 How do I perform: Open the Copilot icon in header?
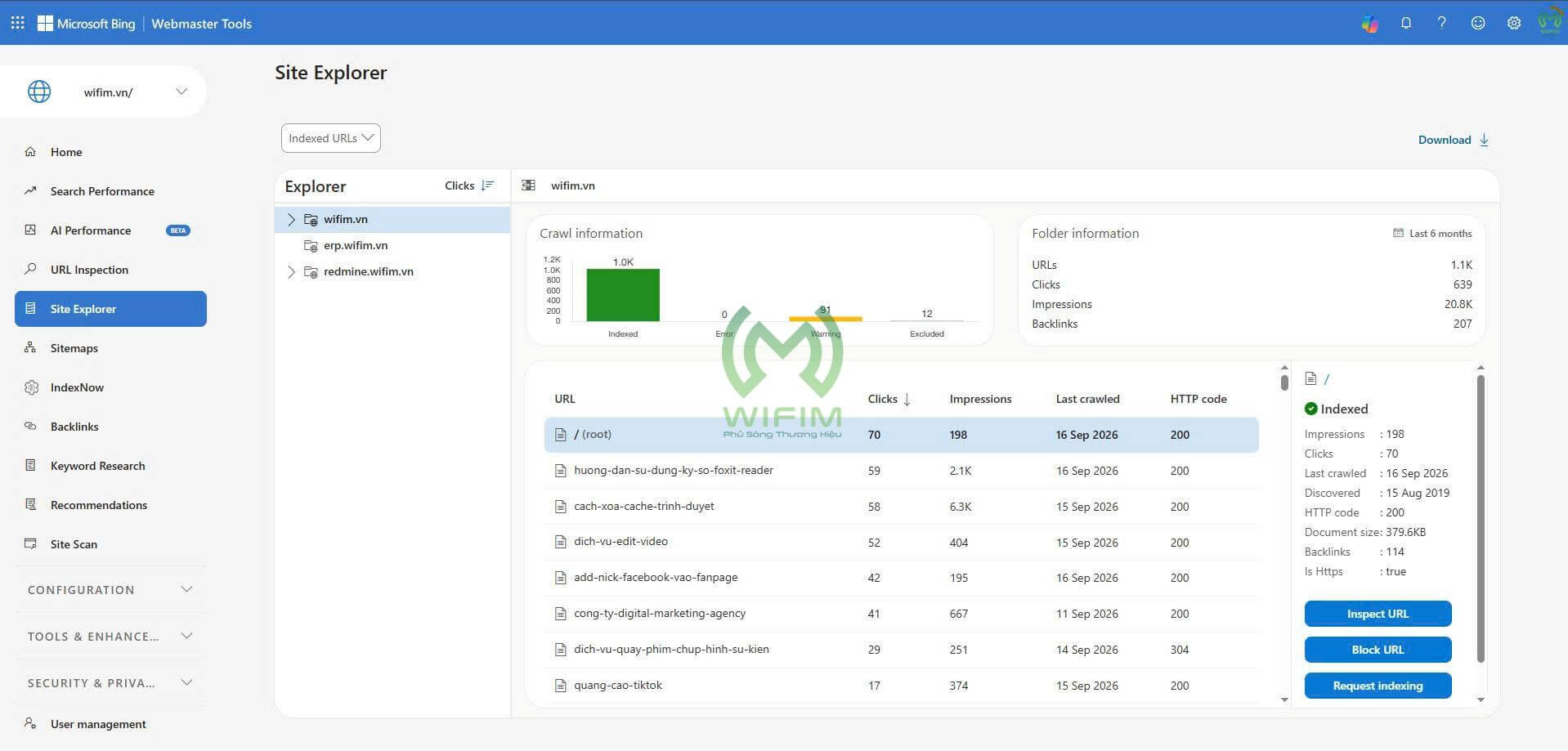(x=1370, y=24)
